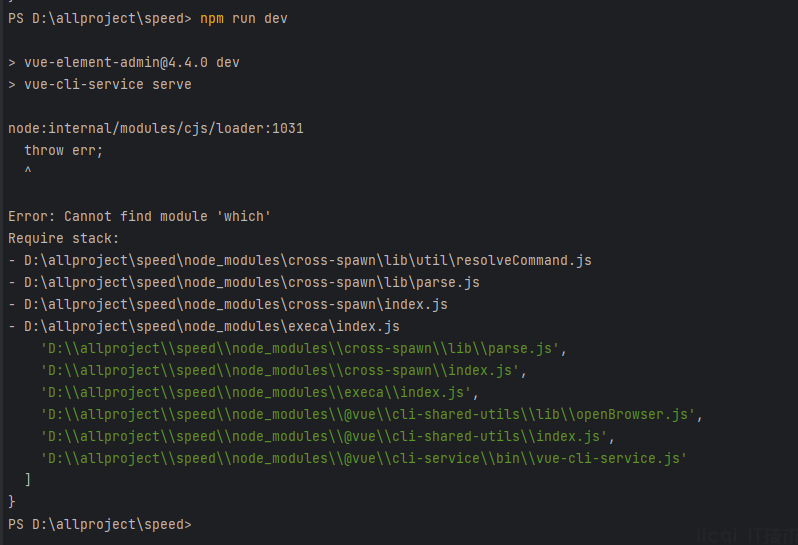The height and width of the screenshot is (545, 798).
Task: Click the final PS D:\allproject\speed> prompt
Action: coord(100,524)
